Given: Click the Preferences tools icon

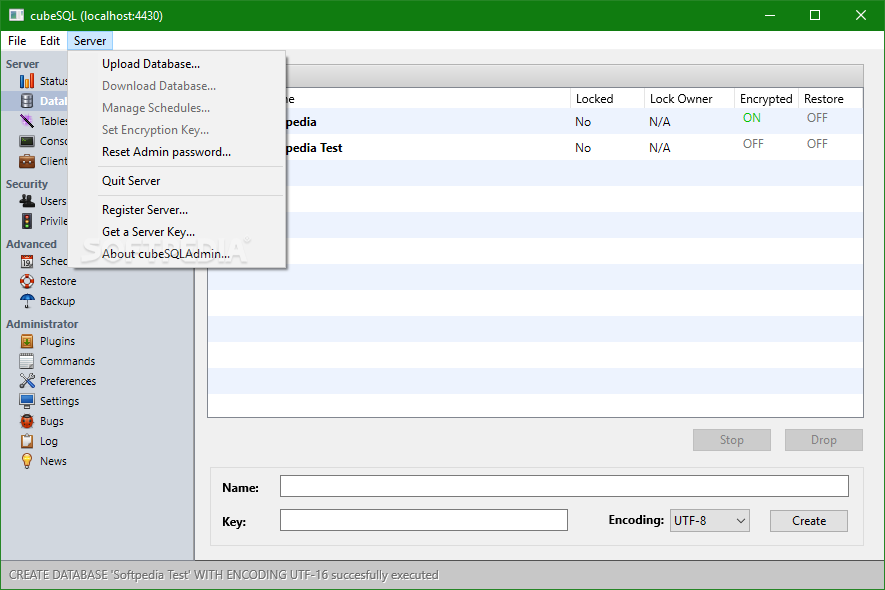Looking at the screenshot, I should click(x=27, y=381).
